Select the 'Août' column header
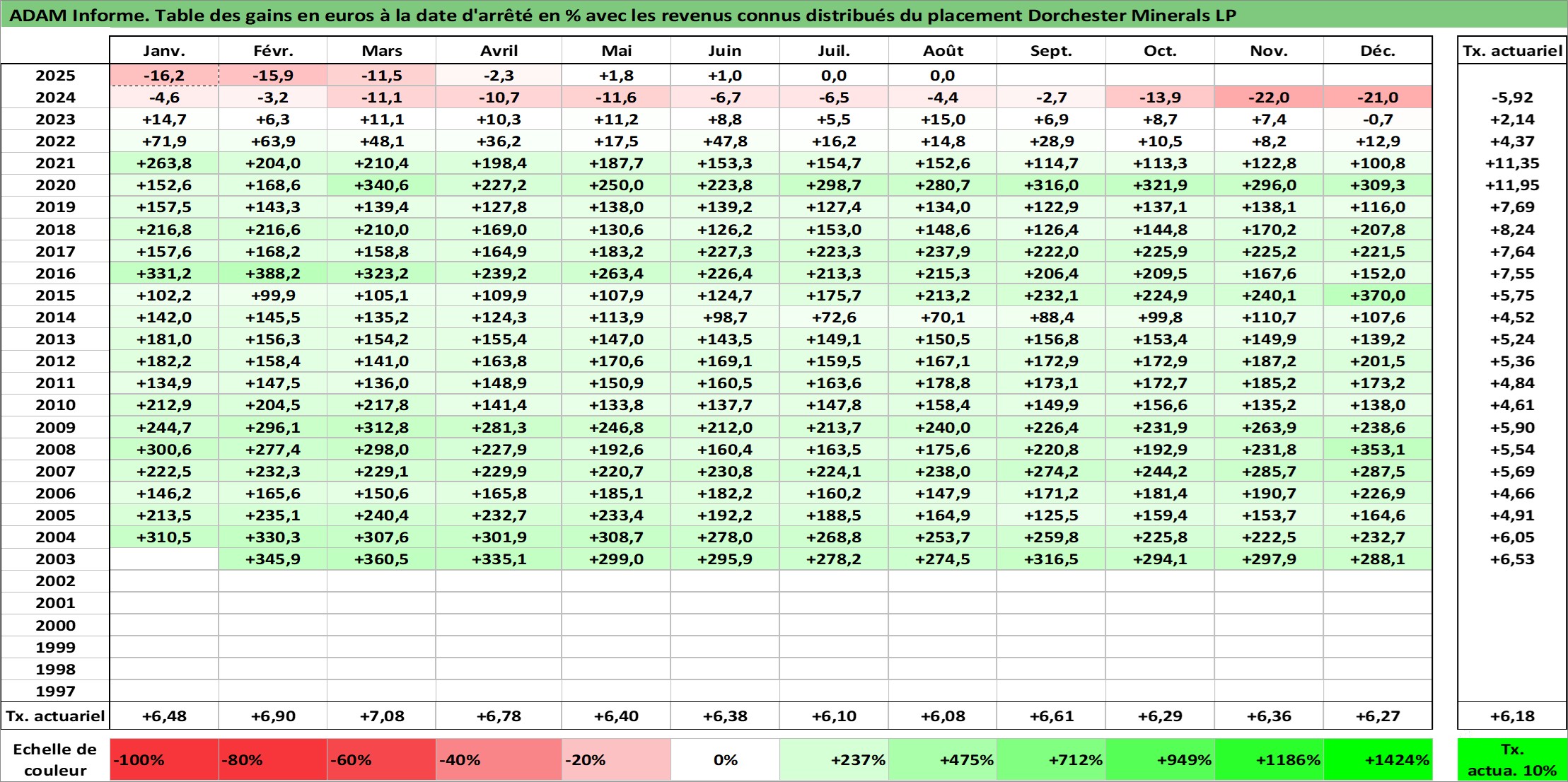The image size is (1568, 782). 943,50
